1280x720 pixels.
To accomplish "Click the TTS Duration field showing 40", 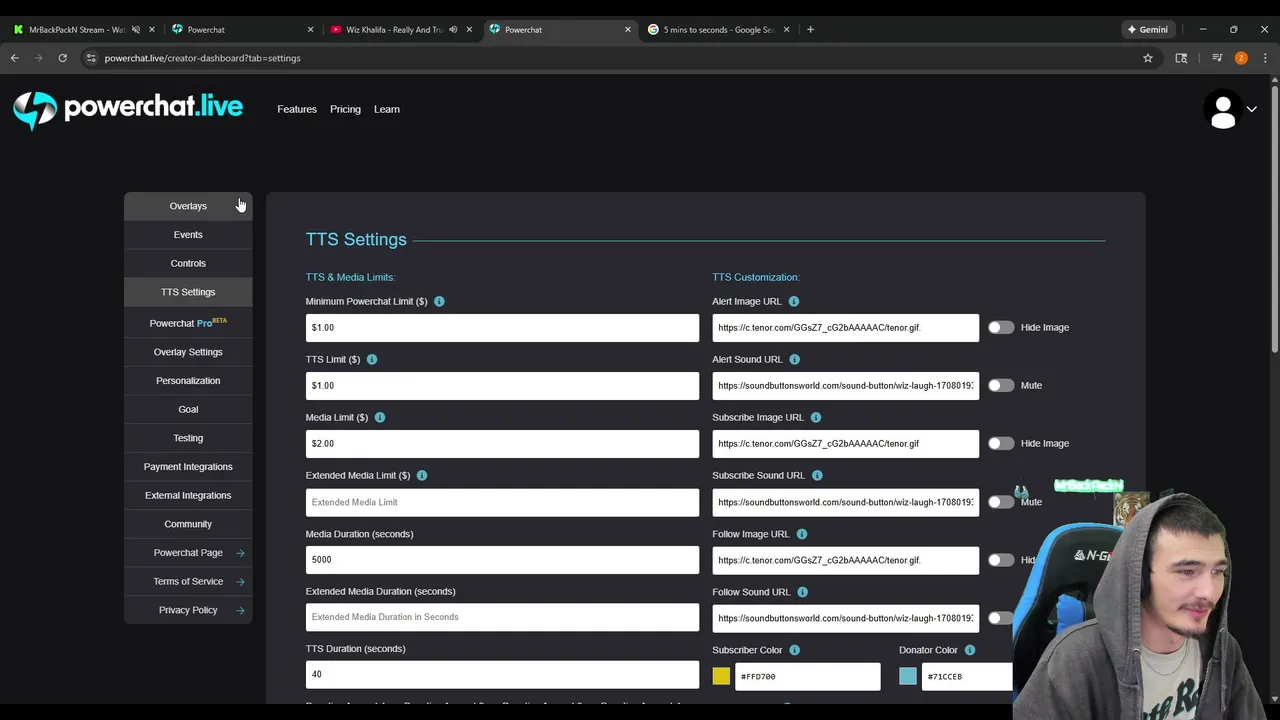I will (x=502, y=675).
